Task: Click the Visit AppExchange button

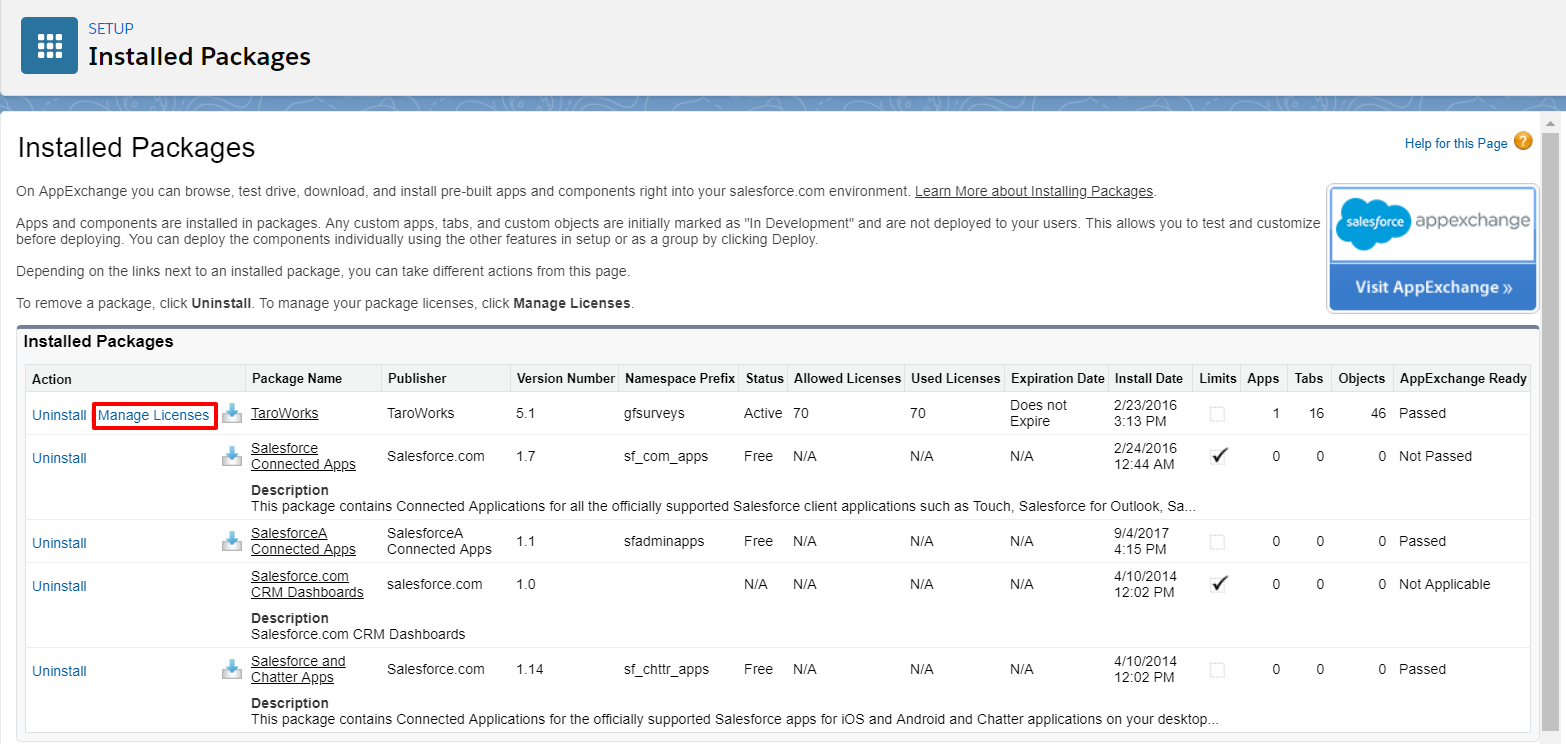Action: point(1433,287)
